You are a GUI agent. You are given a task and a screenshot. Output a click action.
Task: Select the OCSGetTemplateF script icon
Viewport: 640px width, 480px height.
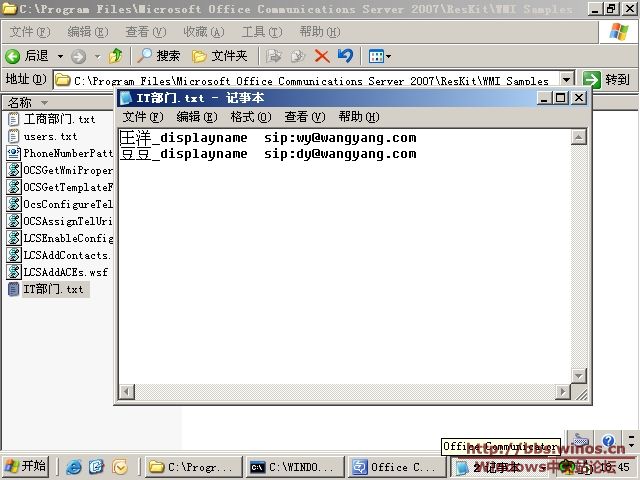pyautogui.click(x=13, y=187)
